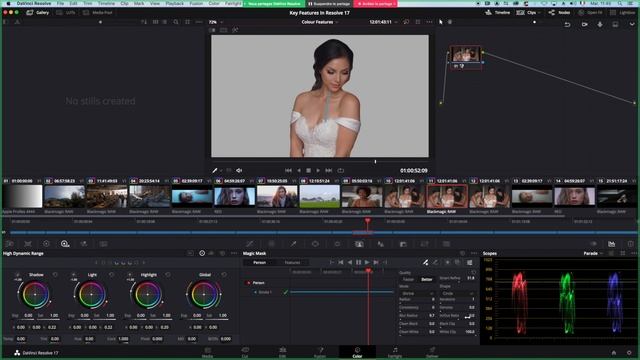Select clip 07 thumbnail
Viewport: 640px width, 360px height.
[277, 196]
